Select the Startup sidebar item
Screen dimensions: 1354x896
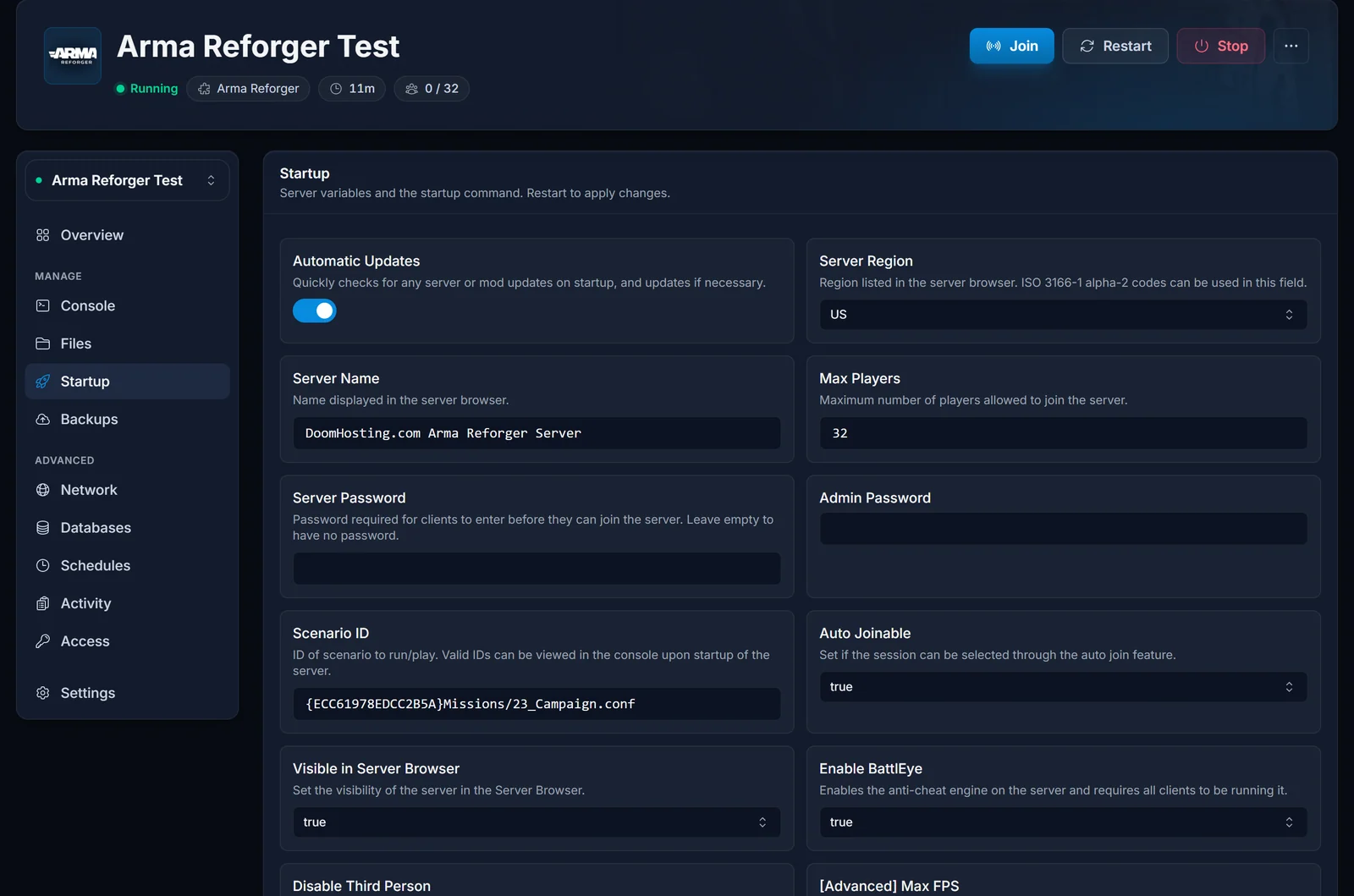127,382
